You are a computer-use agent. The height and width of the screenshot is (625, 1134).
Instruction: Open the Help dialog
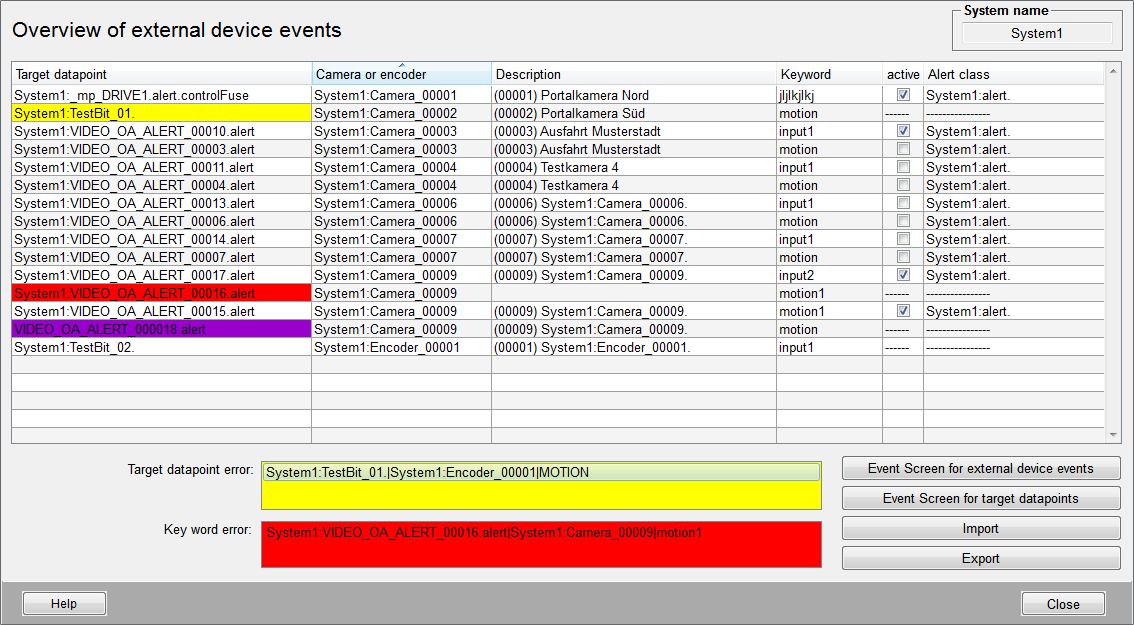tap(64, 604)
